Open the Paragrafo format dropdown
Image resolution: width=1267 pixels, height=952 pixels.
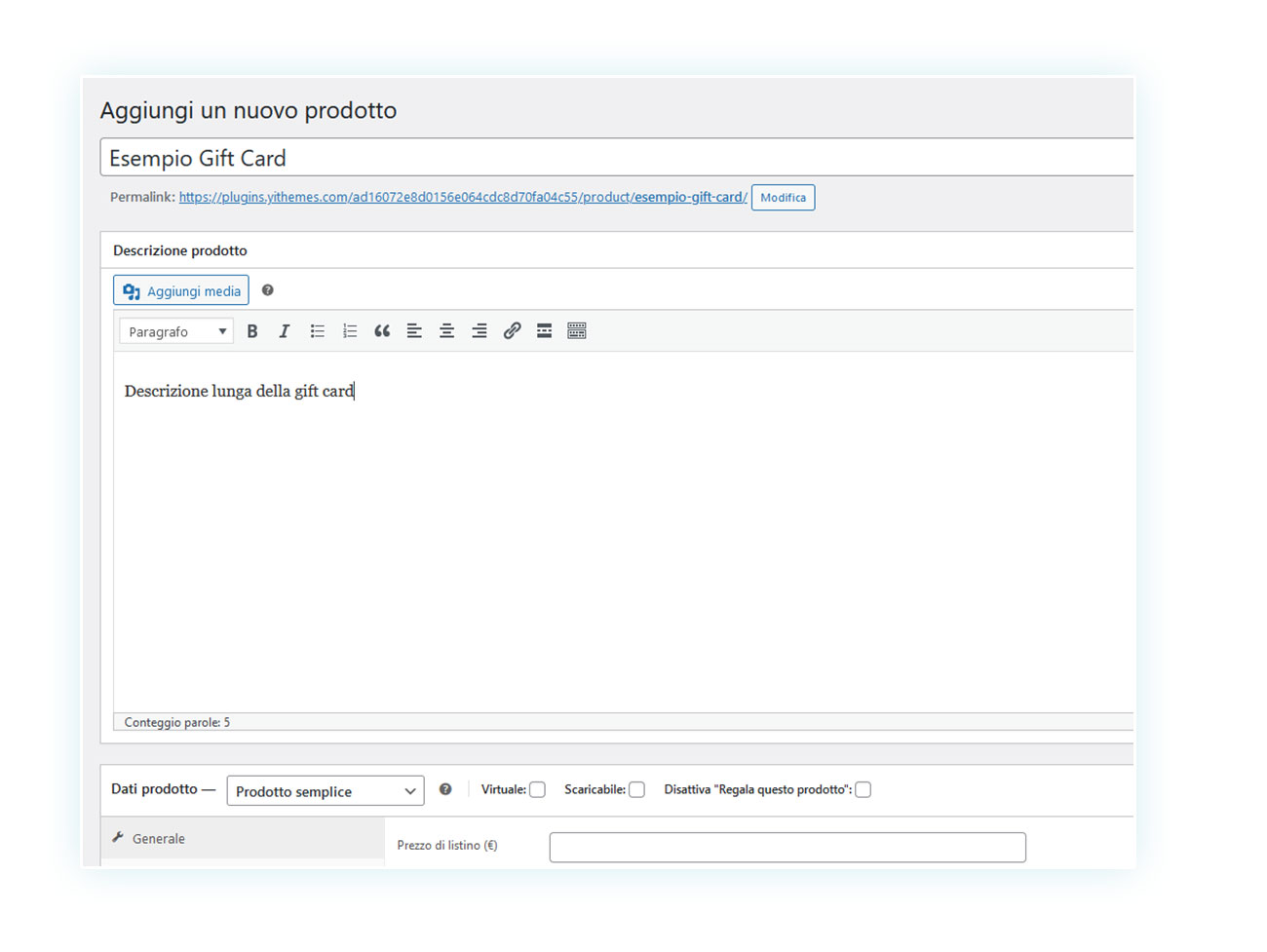[x=176, y=331]
